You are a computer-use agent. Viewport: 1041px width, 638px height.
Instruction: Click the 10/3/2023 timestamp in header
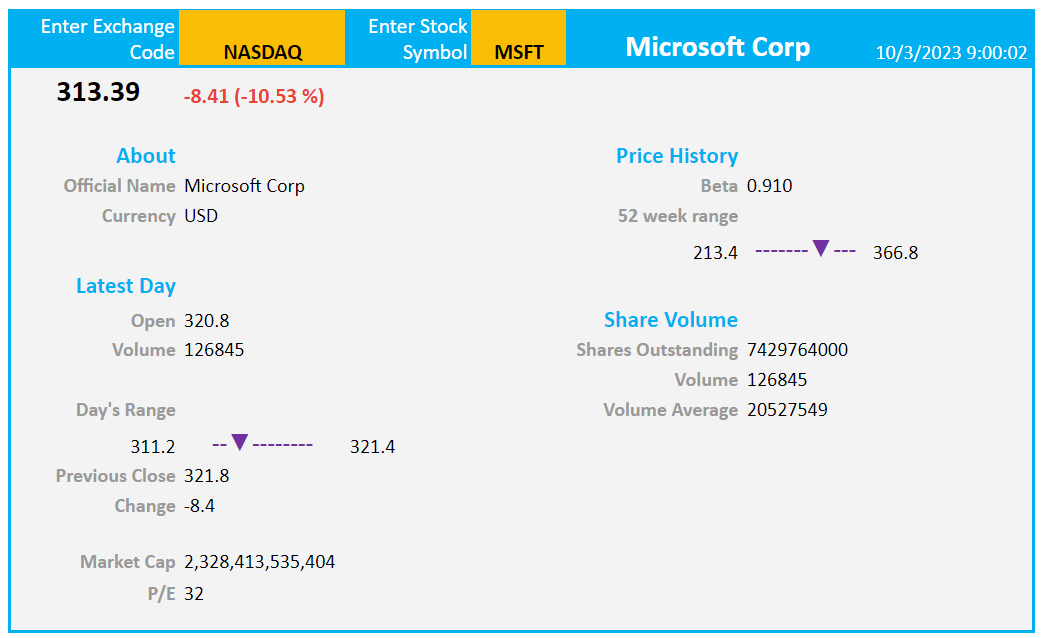951,53
